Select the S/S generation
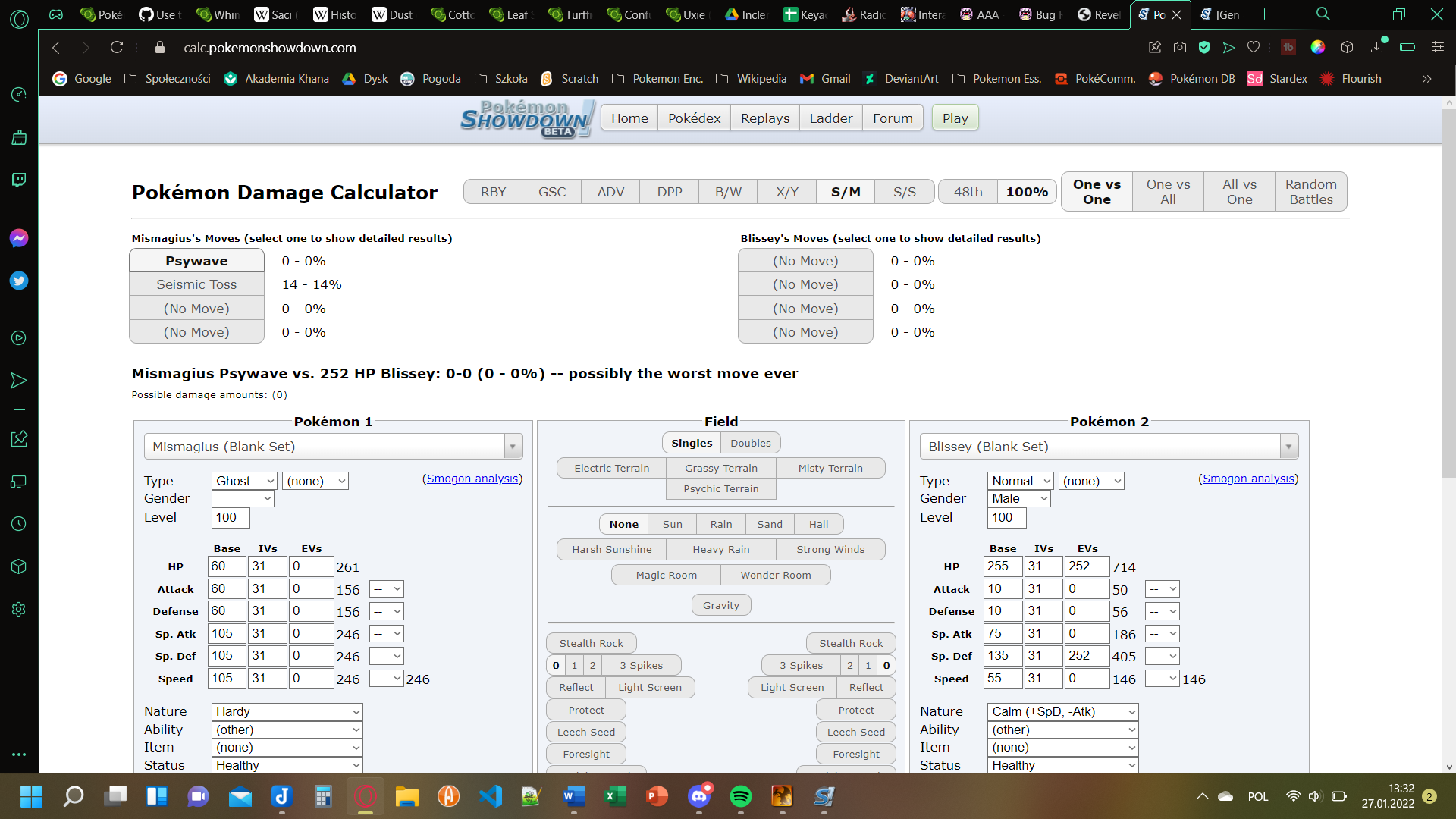This screenshot has width=1456, height=819. tap(904, 192)
